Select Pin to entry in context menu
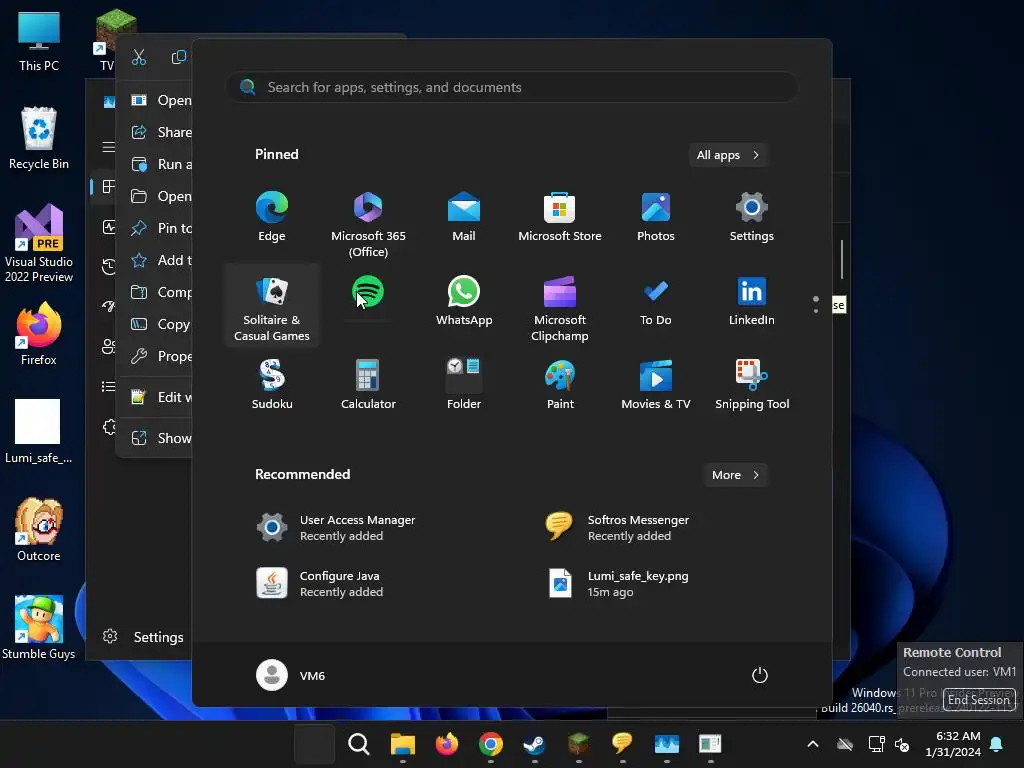 161,228
